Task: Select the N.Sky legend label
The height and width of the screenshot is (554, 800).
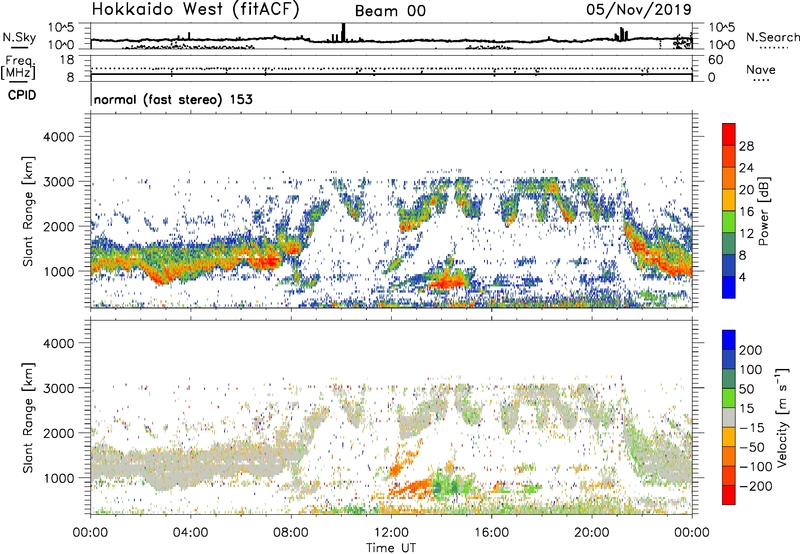Action: click(19, 37)
